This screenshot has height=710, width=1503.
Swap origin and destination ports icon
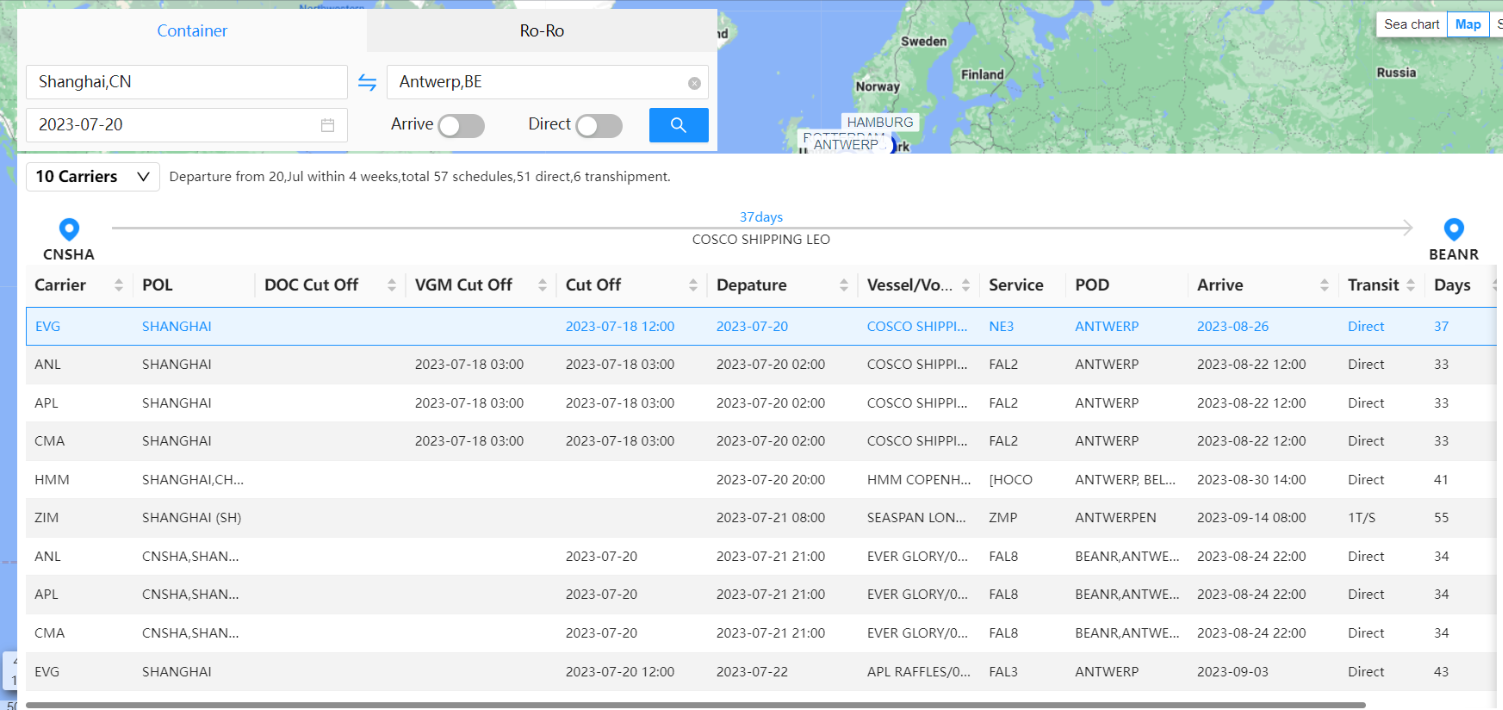367,82
